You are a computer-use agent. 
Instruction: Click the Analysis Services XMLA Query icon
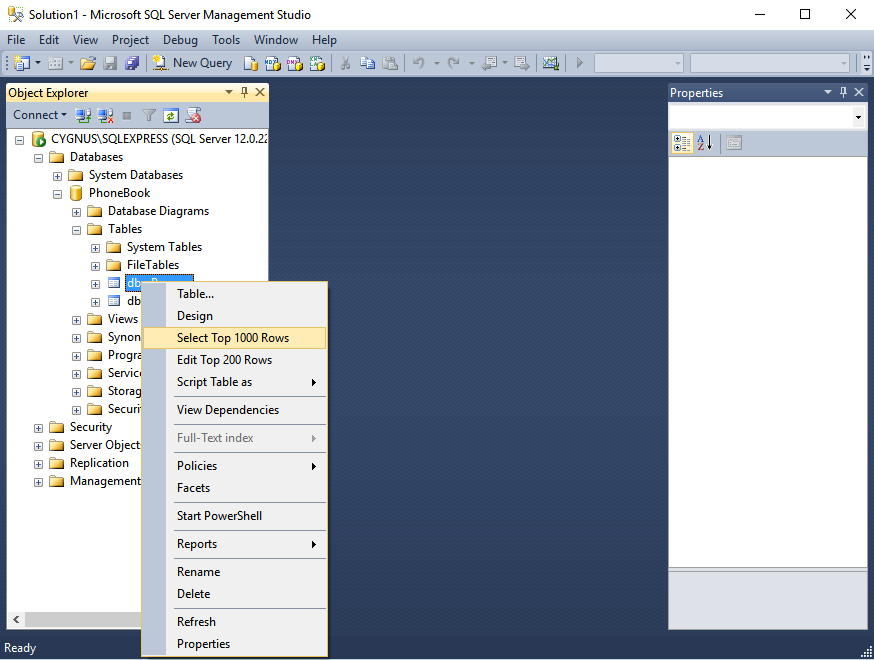pyautogui.click(x=317, y=63)
